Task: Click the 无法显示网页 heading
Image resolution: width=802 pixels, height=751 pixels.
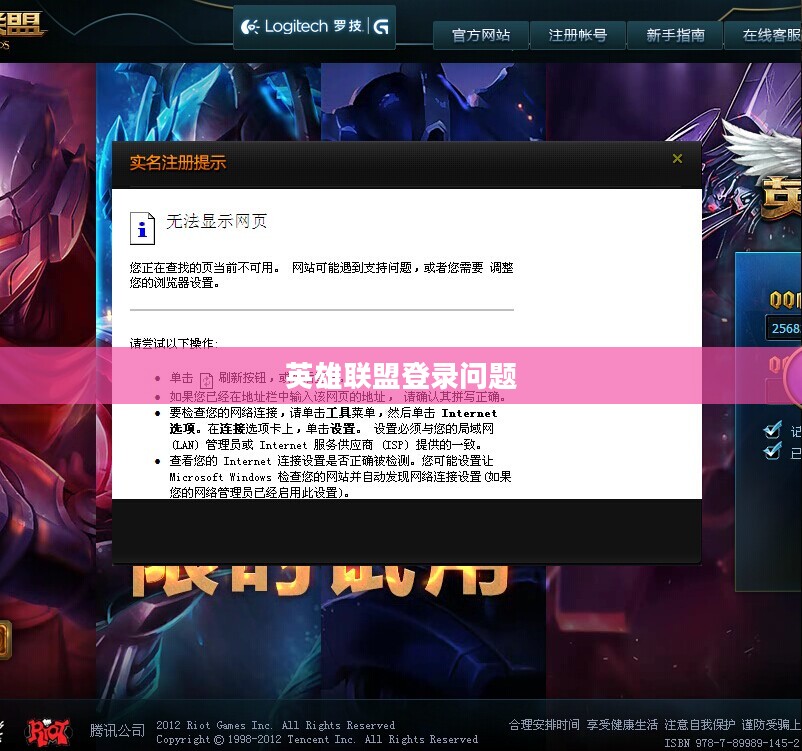Action: click(216, 222)
